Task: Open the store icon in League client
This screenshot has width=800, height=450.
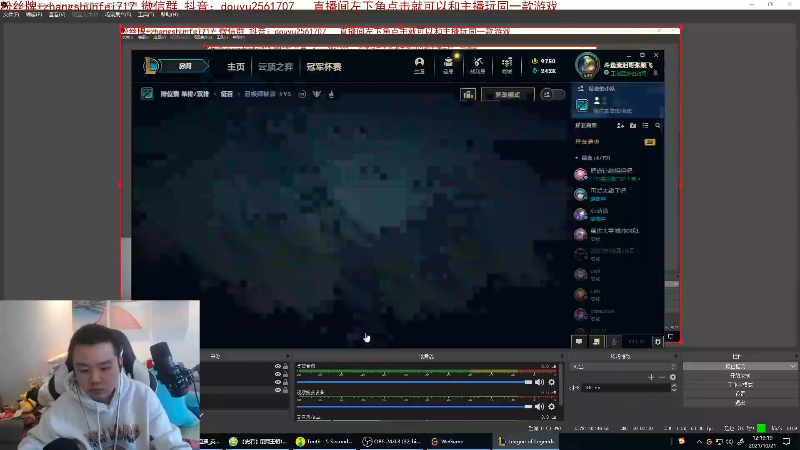Action: [x=507, y=65]
